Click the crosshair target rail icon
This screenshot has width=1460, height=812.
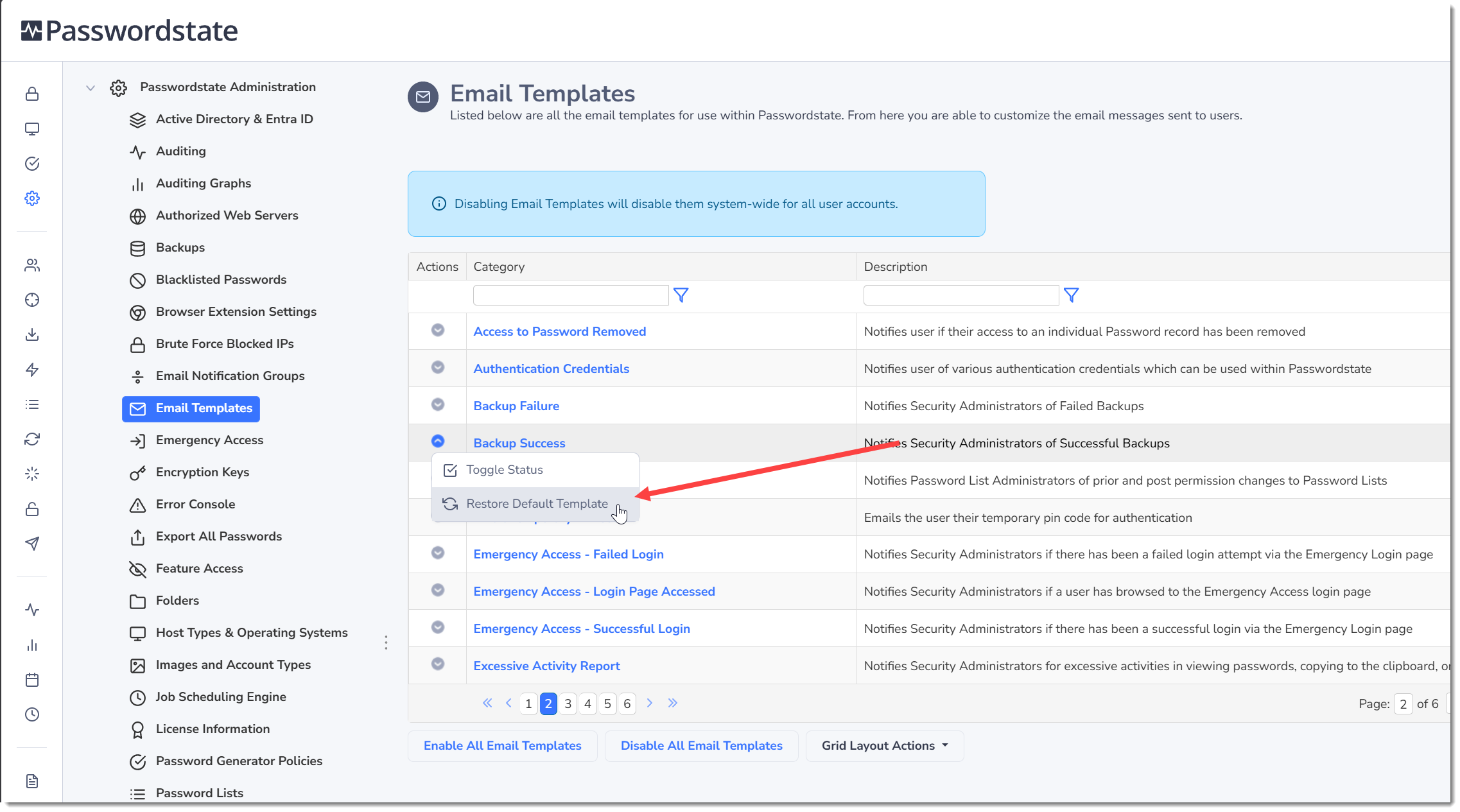coord(32,300)
